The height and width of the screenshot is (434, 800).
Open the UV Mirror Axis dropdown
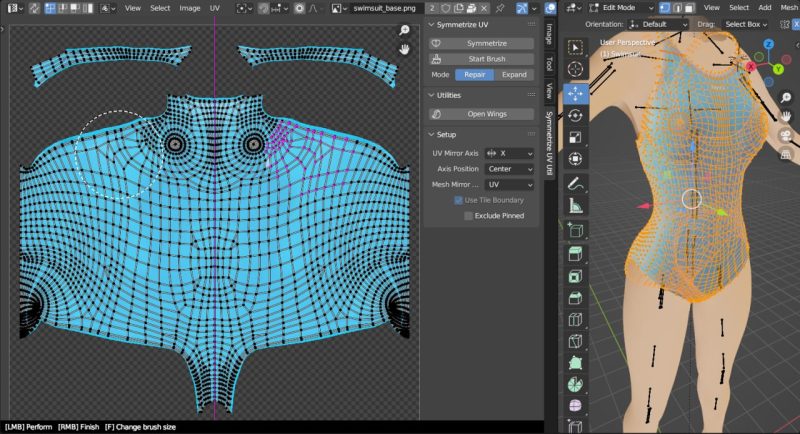(x=508, y=153)
